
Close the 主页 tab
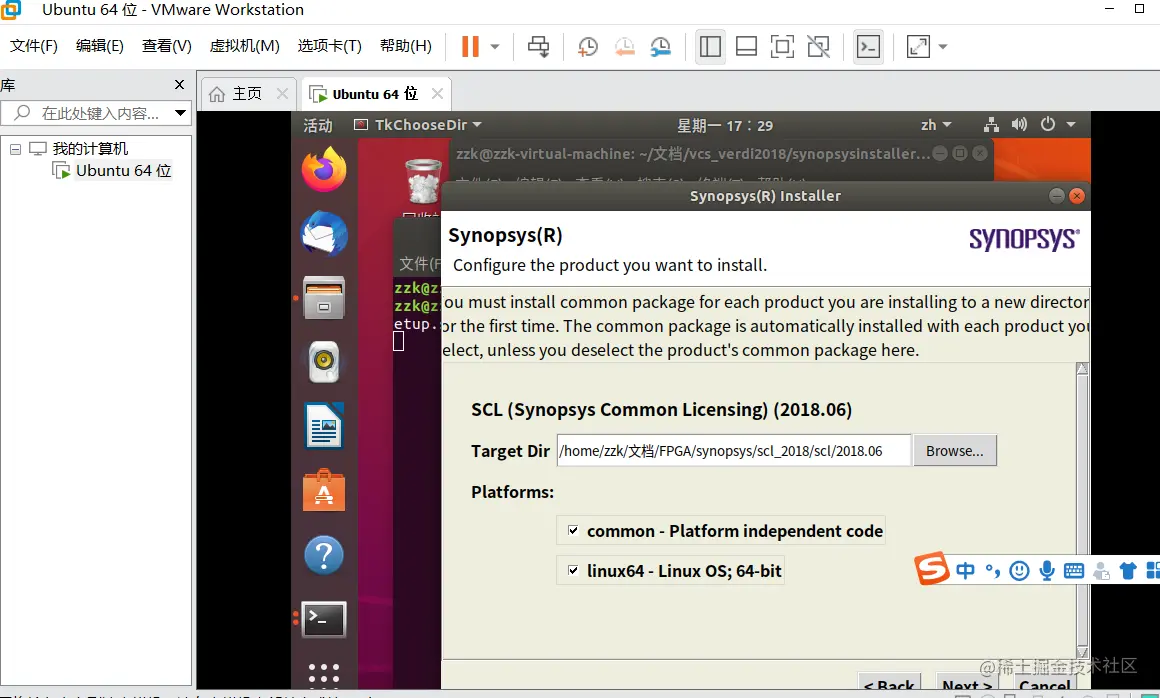(x=282, y=94)
